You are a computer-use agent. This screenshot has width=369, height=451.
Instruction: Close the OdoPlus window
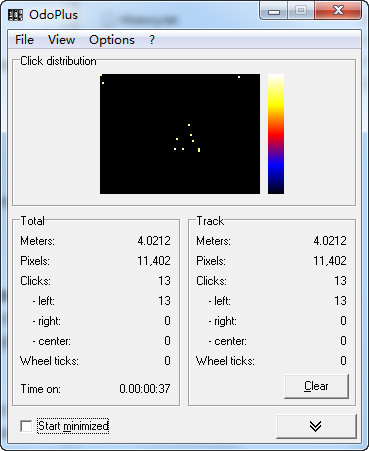coord(338,11)
